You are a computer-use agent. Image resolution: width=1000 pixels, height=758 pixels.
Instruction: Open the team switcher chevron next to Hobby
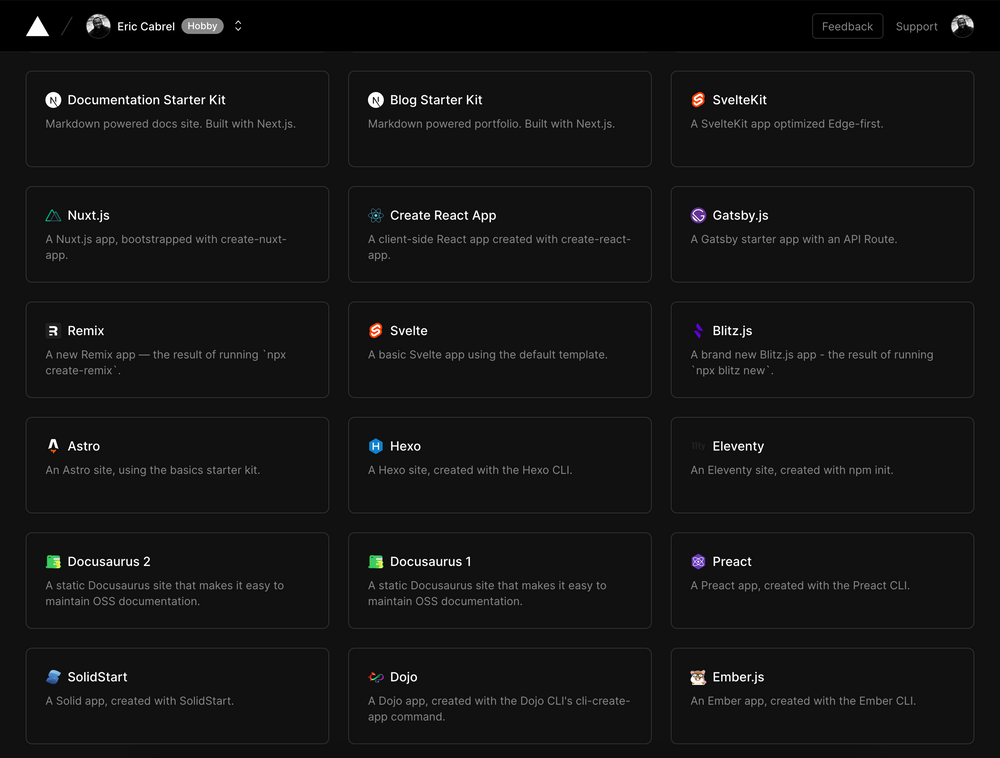238,26
